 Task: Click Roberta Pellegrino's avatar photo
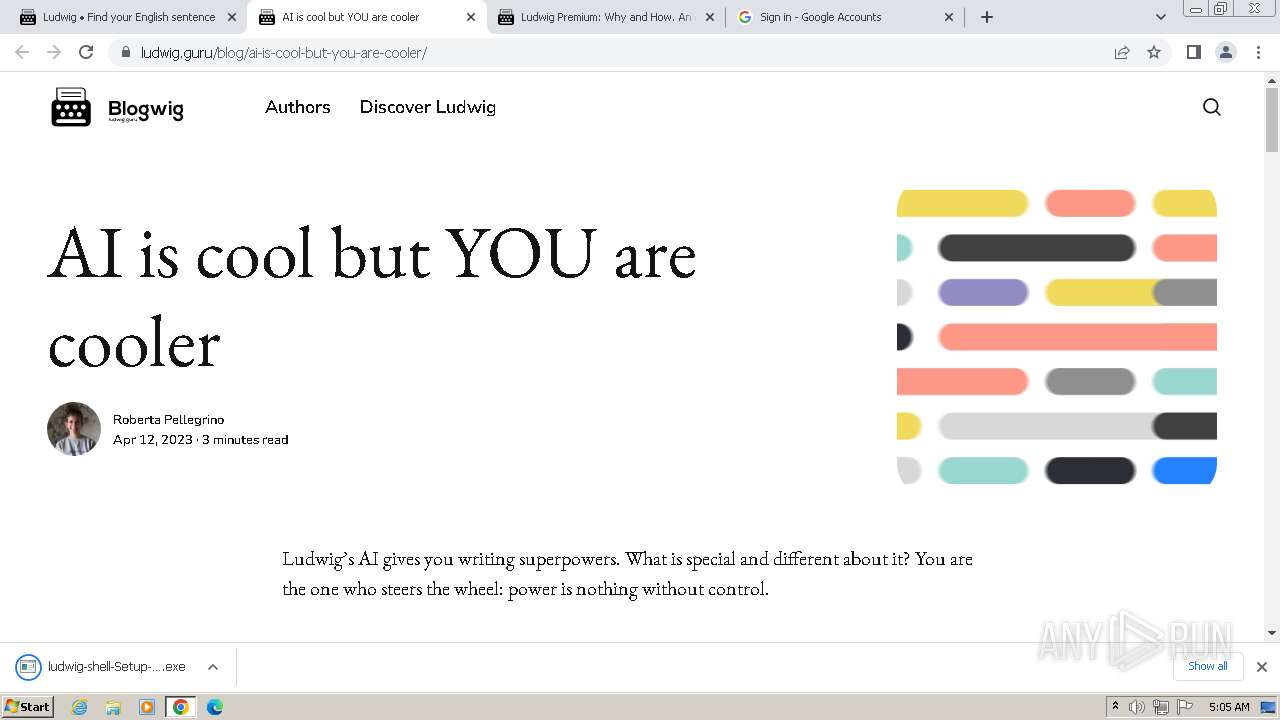[x=74, y=429]
